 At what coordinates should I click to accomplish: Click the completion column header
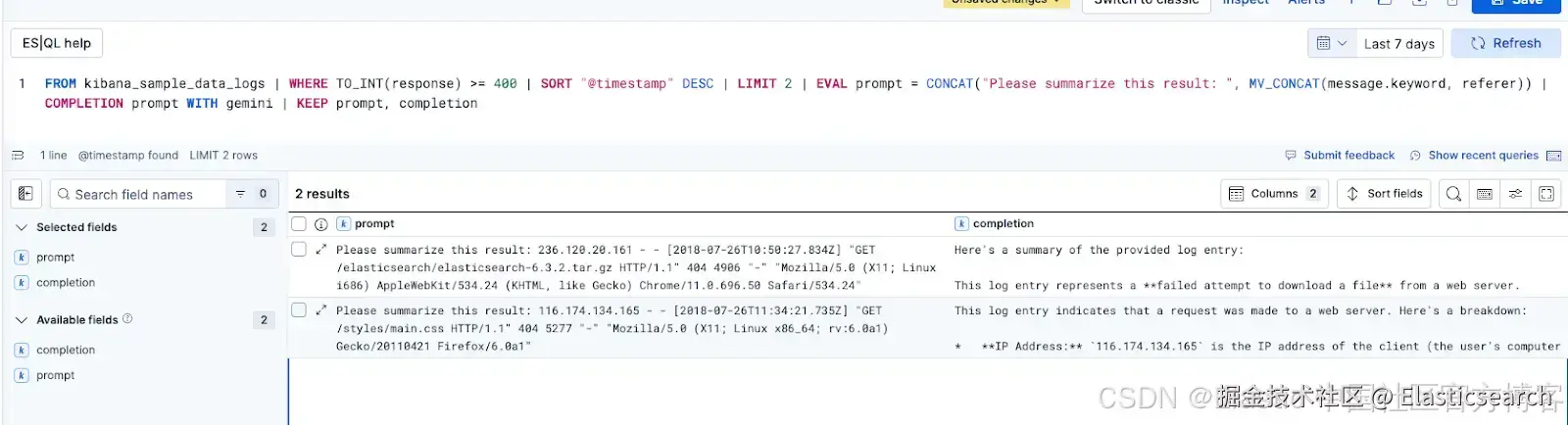[1004, 224]
